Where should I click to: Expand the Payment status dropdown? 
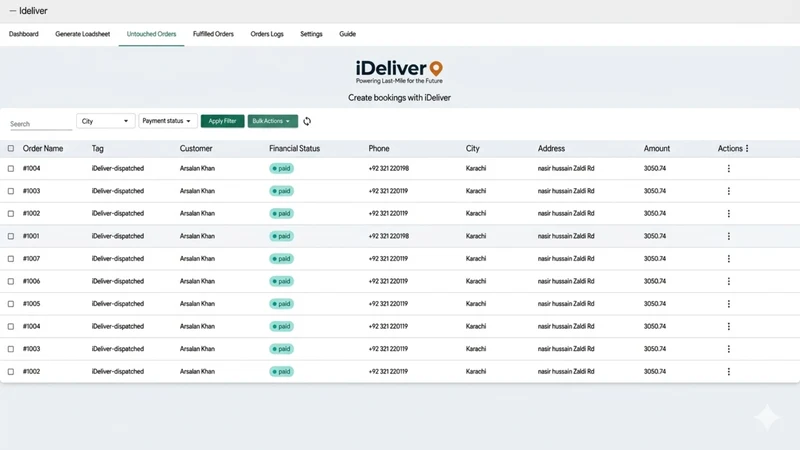click(168, 121)
